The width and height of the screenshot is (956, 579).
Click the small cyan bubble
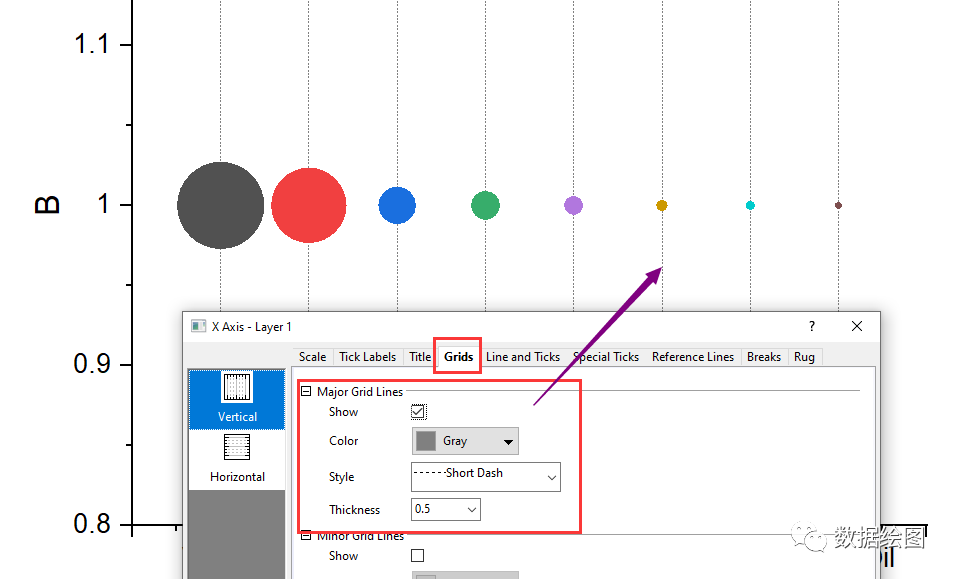coord(750,205)
